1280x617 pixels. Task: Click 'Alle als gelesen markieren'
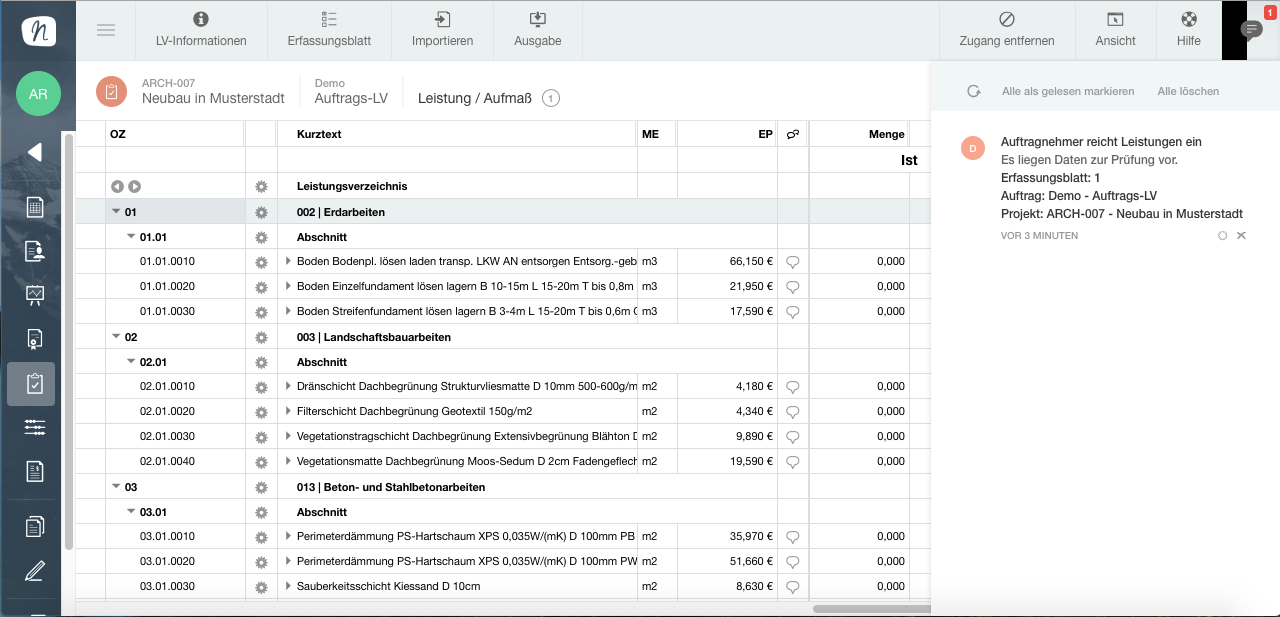point(1067,91)
